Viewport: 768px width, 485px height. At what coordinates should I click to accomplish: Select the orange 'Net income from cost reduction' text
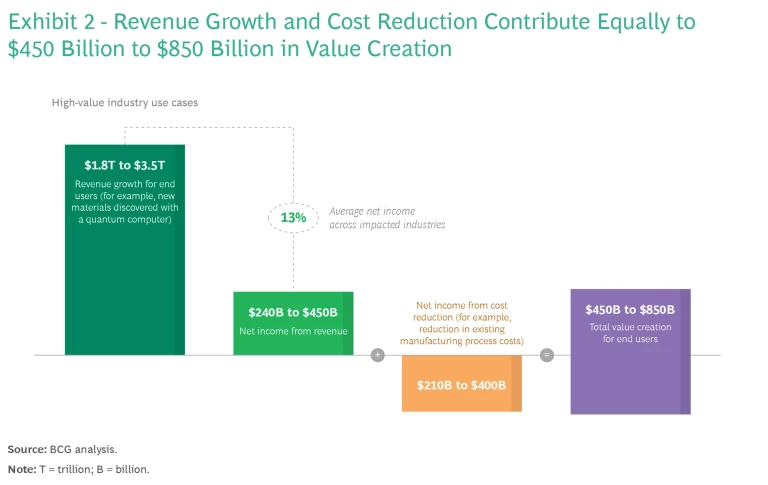pyautogui.click(x=461, y=324)
